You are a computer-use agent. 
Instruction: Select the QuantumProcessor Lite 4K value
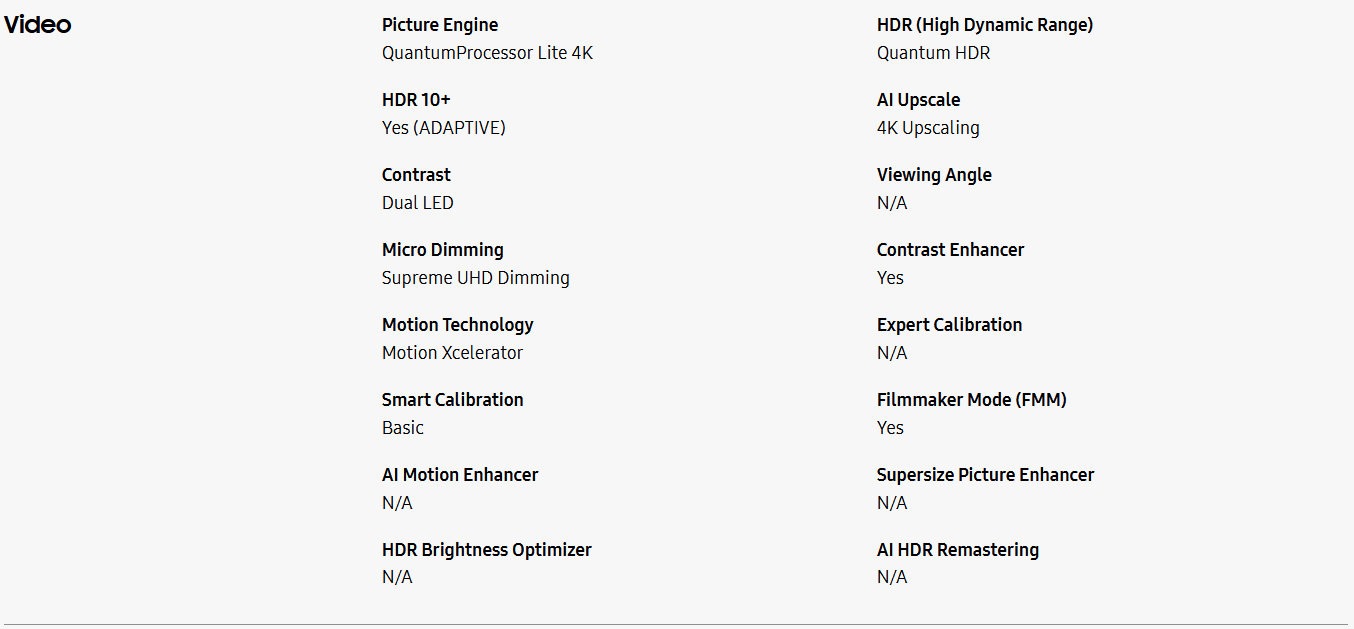coord(487,53)
